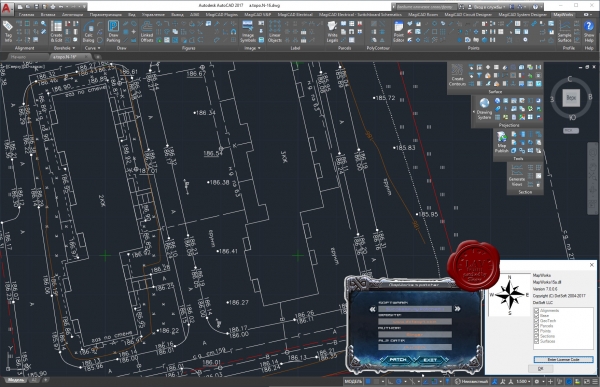Click the software name field in patcher
The width and height of the screenshot is (600, 387).
415,309
